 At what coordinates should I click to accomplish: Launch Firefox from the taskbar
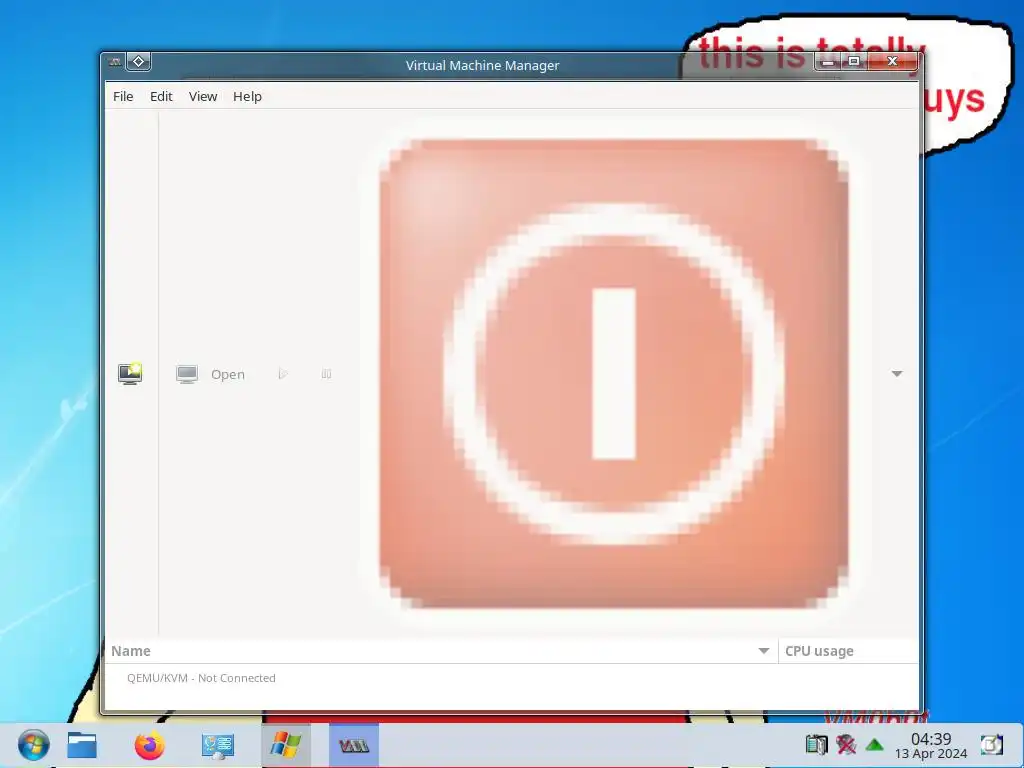150,745
